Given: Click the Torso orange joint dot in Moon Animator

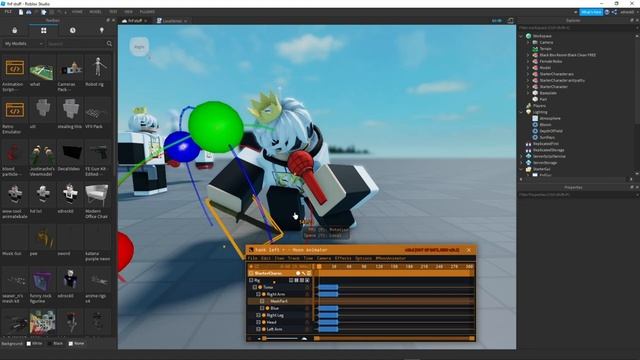Looking at the screenshot, I should coord(260,287).
